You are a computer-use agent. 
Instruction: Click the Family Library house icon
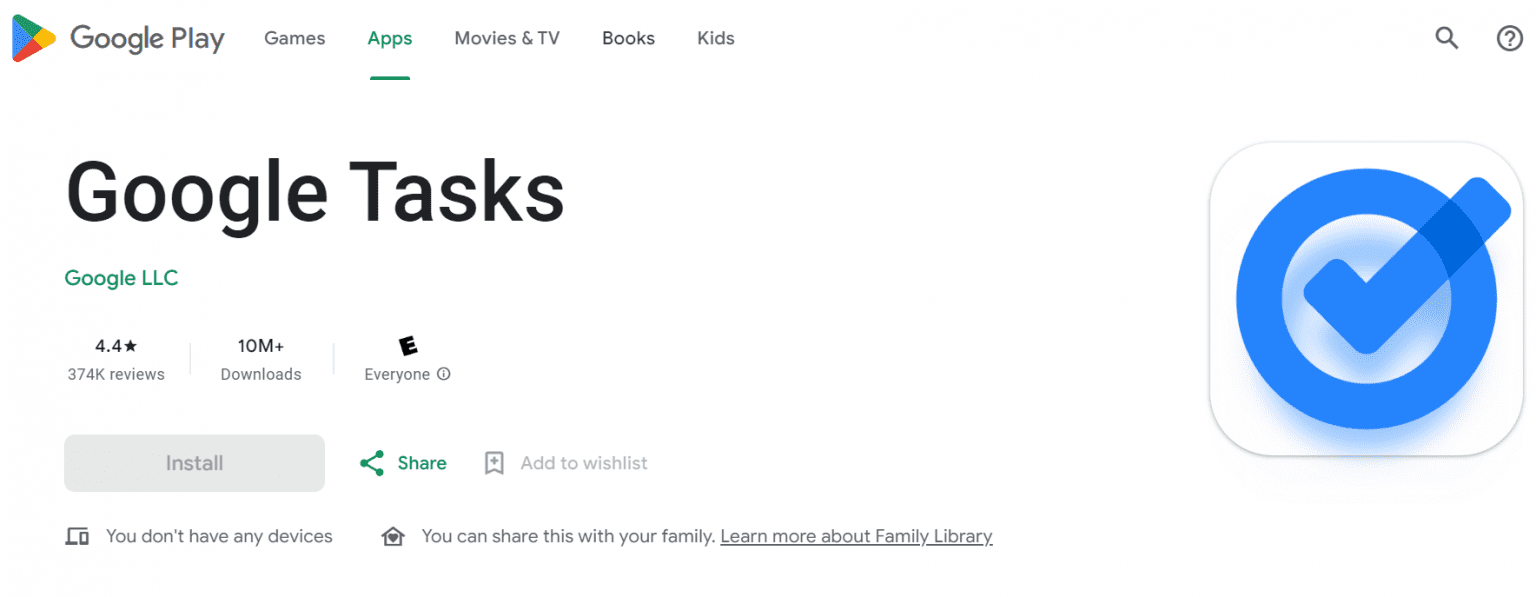coord(393,537)
